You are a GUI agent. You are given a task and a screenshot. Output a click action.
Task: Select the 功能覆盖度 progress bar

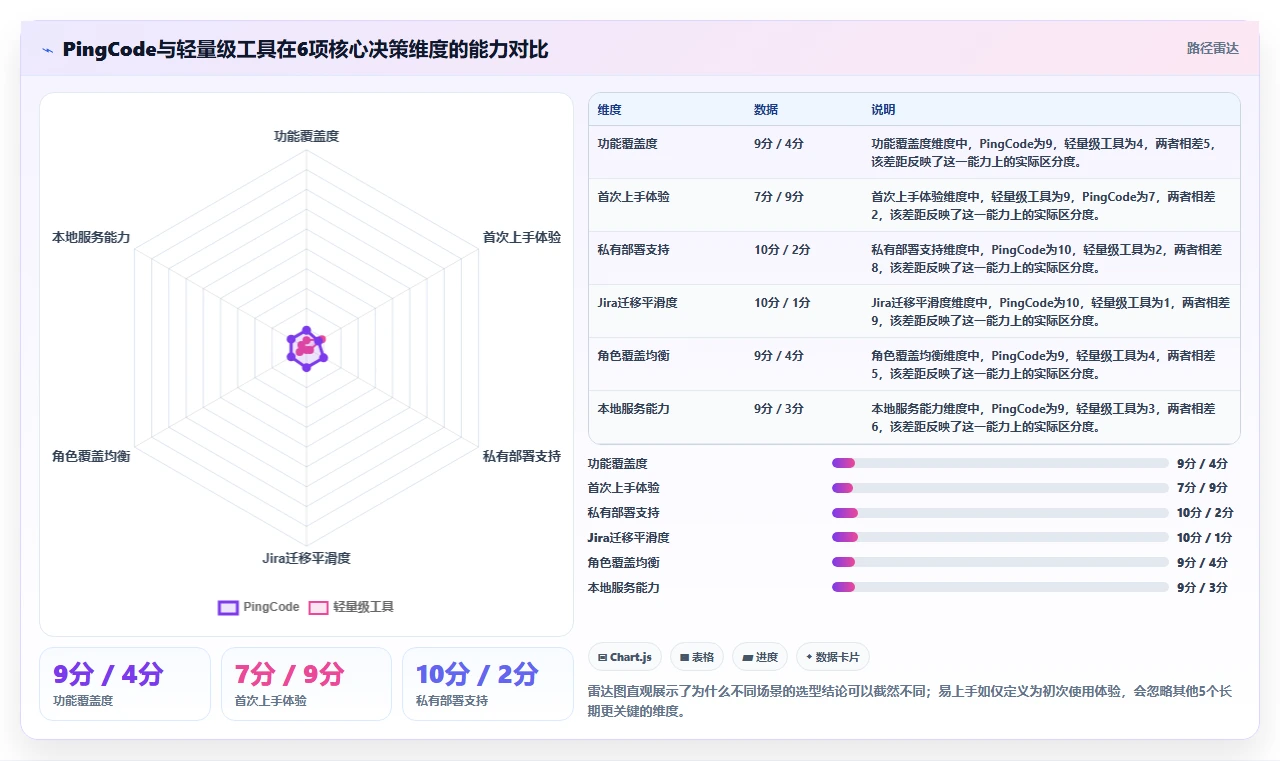coord(1000,463)
